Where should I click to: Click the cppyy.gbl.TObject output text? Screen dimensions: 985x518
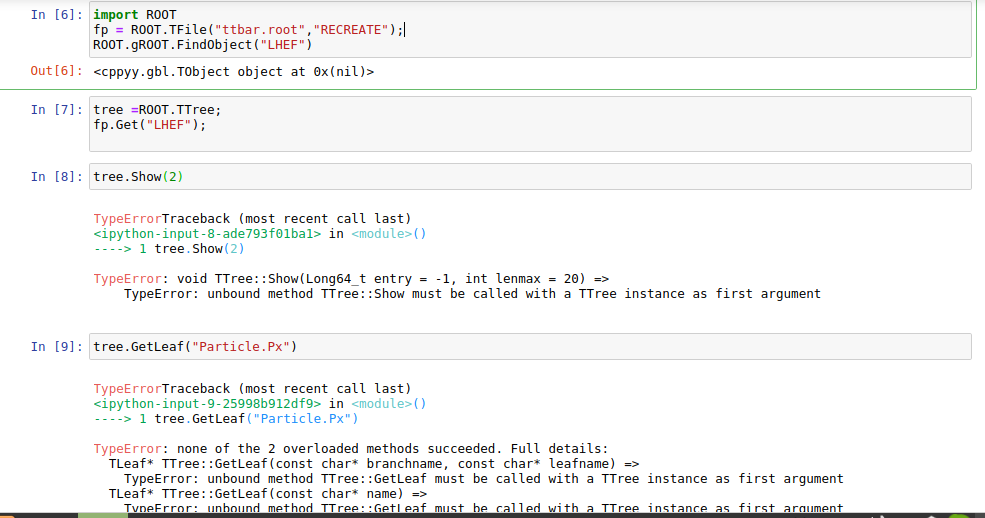[x=233, y=72]
